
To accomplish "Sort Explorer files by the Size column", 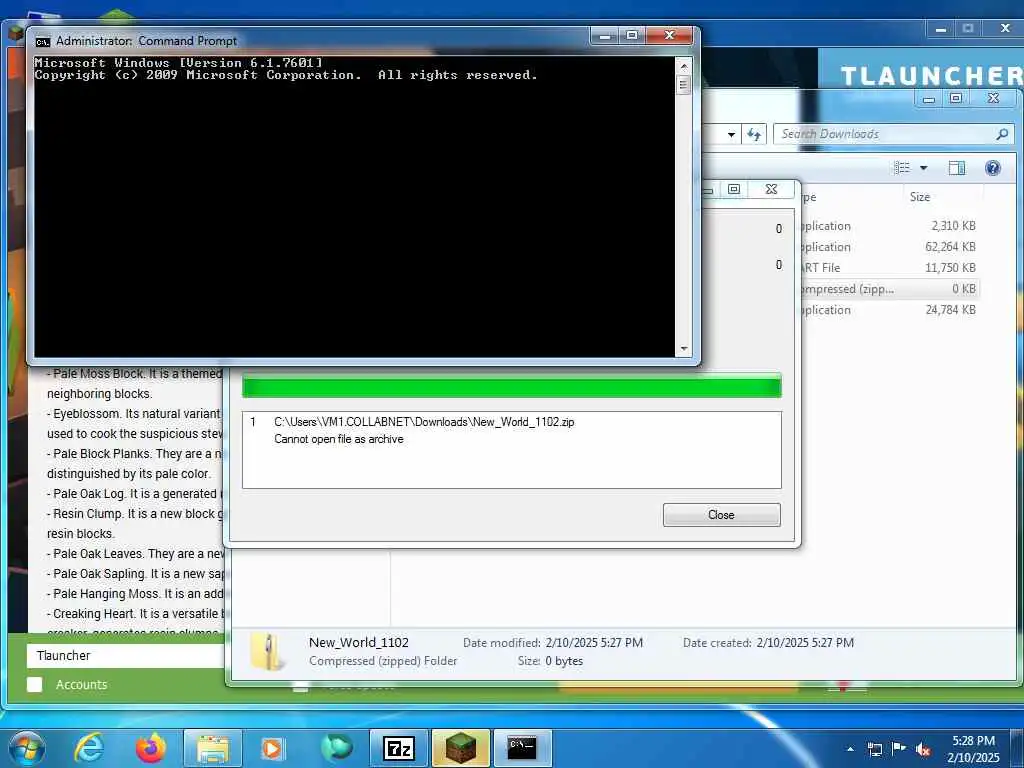I will click(920, 197).
